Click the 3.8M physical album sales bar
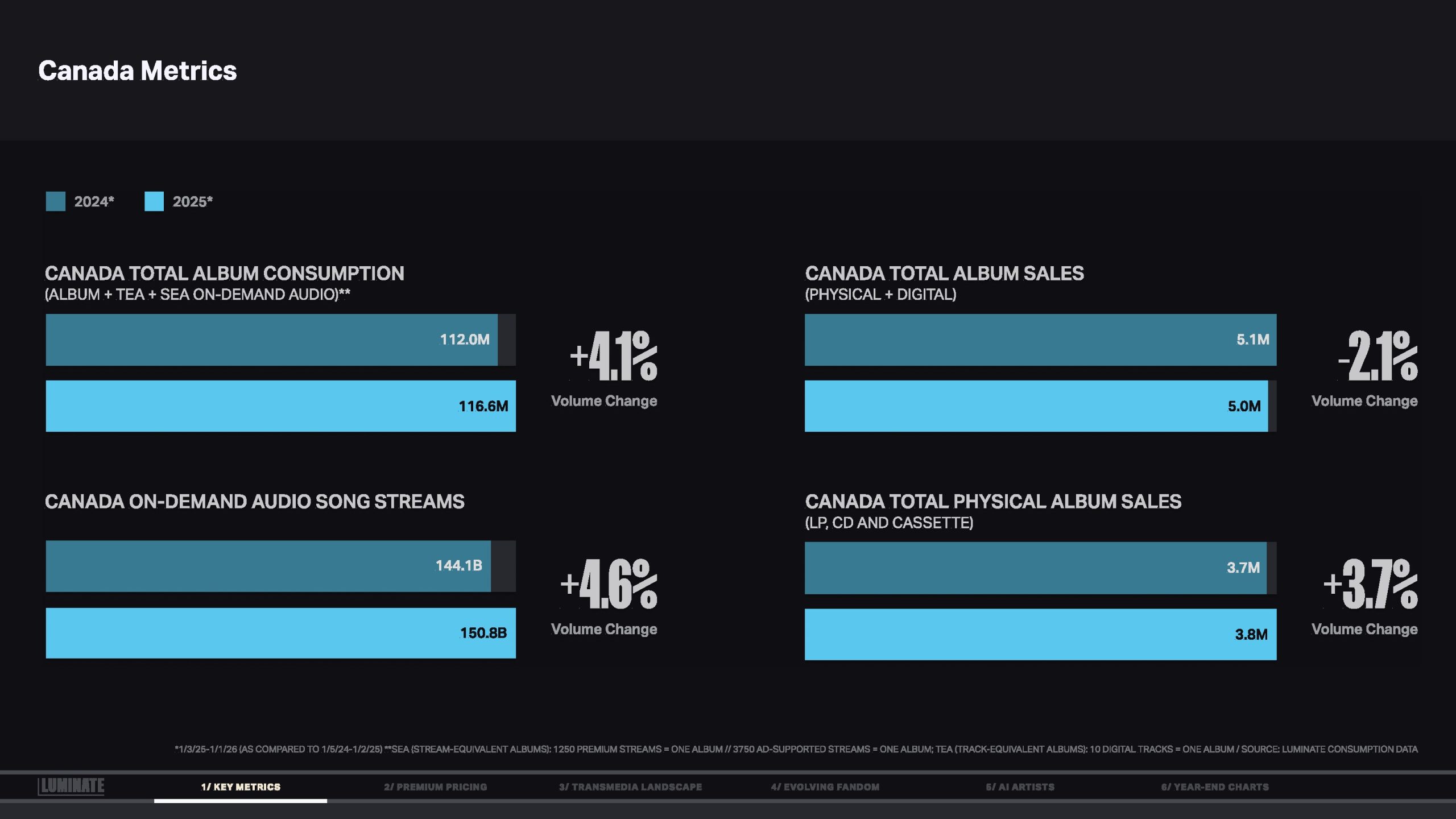Screen dimensions: 1456x819 click(x=1040, y=634)
